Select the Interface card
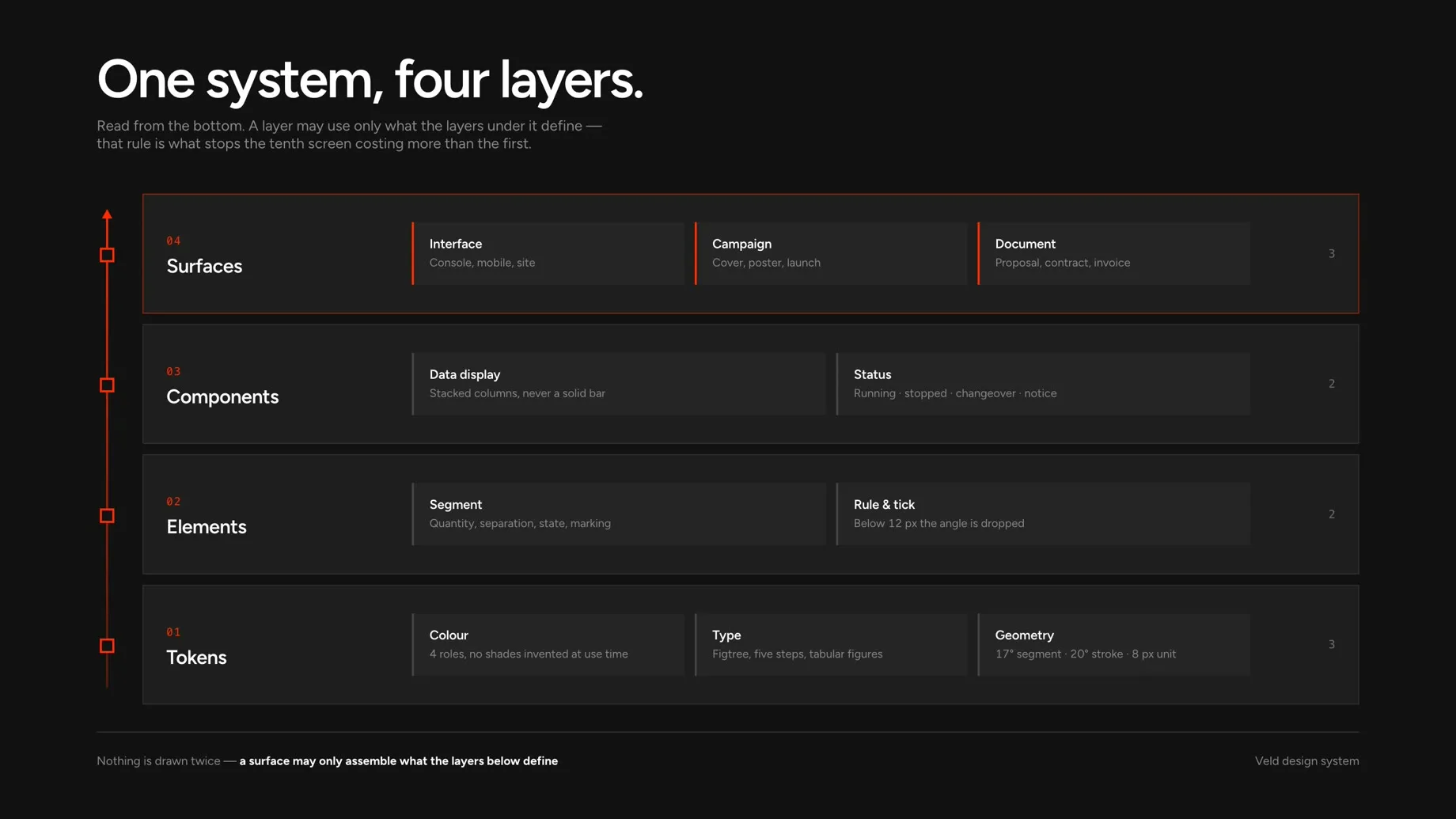1456x819 pixels. (548, 253)
